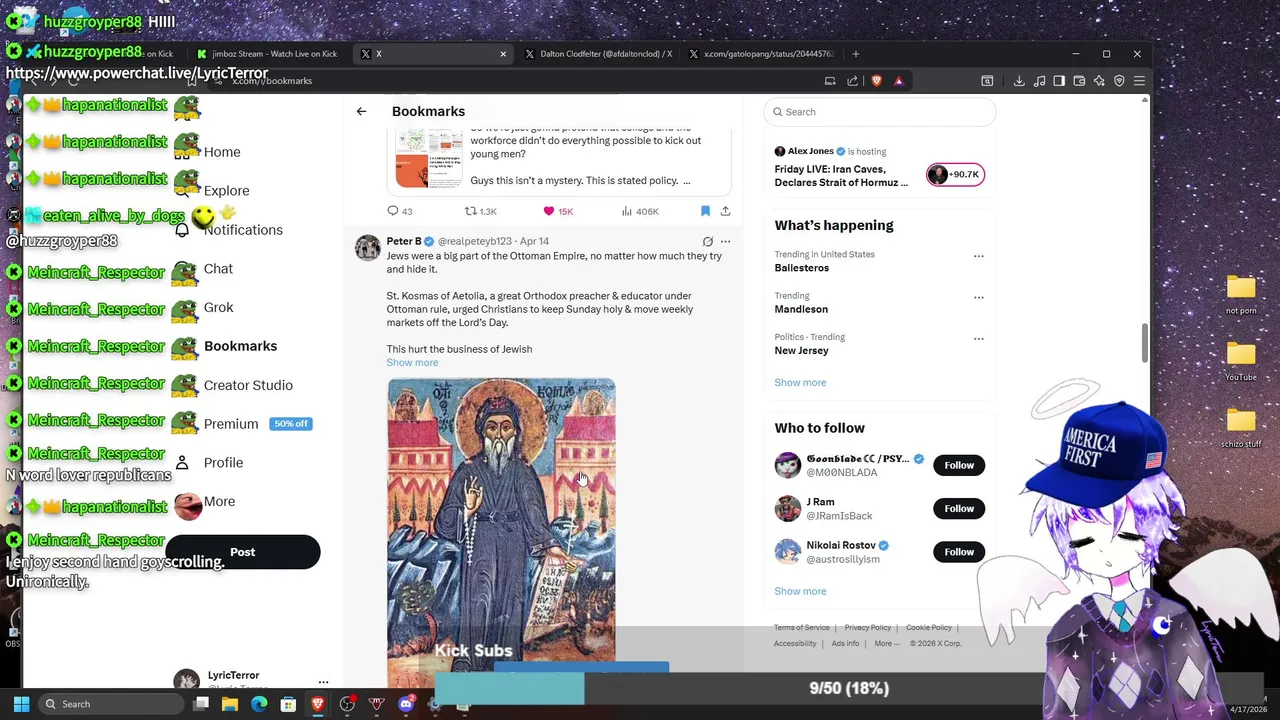
Task: Follow Goonblade account
Action: 959,465
